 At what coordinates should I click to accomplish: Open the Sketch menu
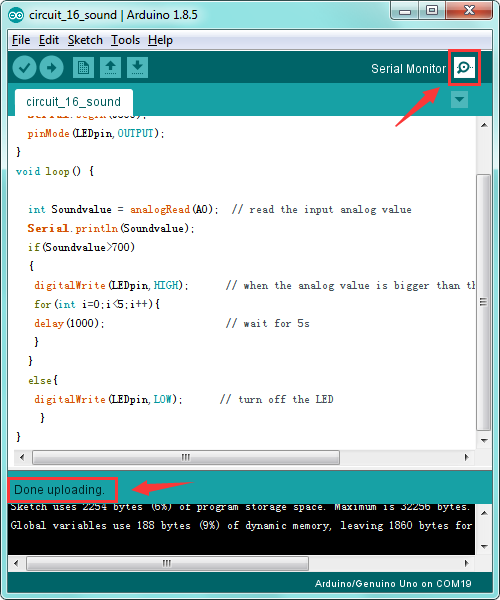(85, 40)
